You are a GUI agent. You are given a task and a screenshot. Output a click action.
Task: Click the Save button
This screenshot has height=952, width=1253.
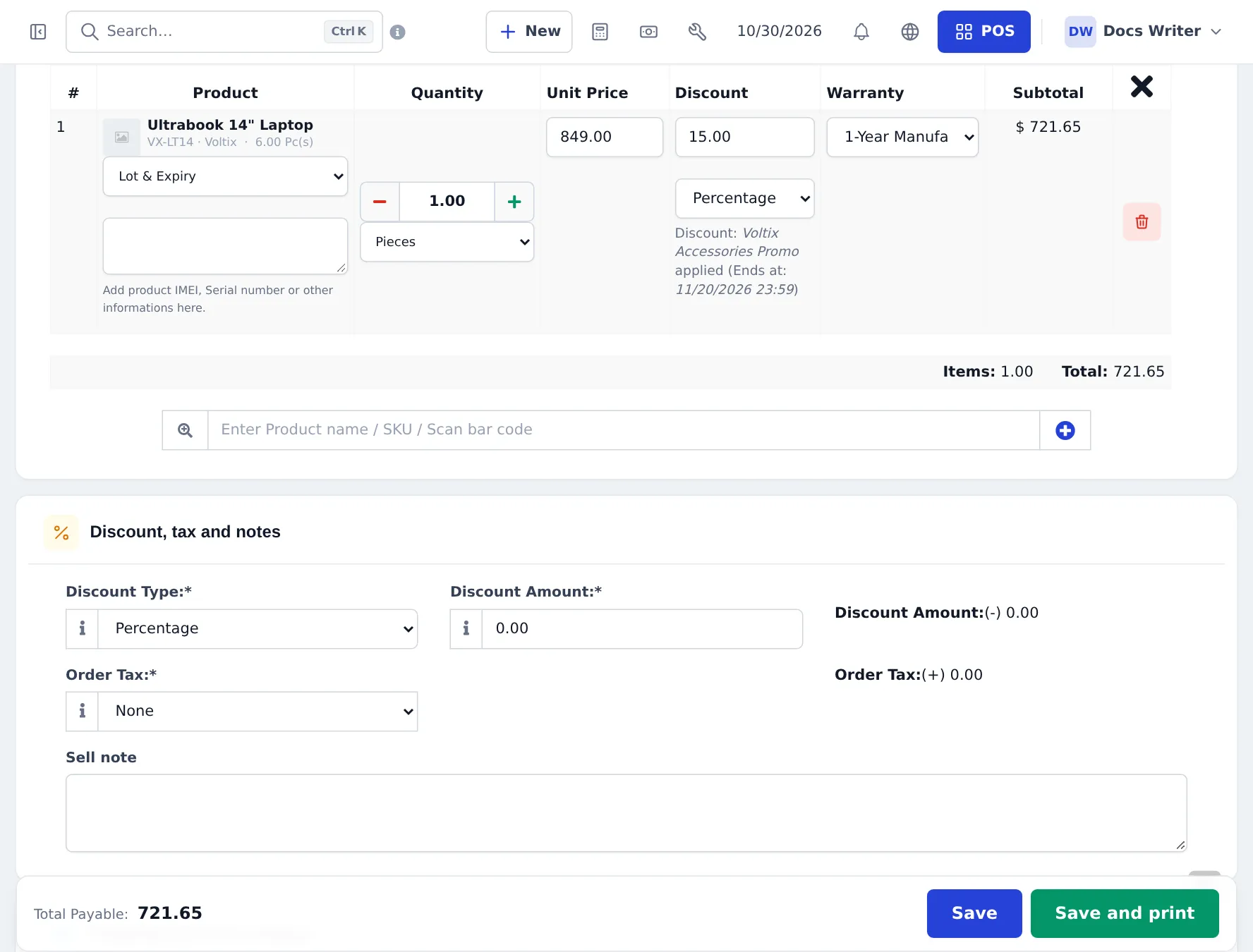tap(974, 913)
